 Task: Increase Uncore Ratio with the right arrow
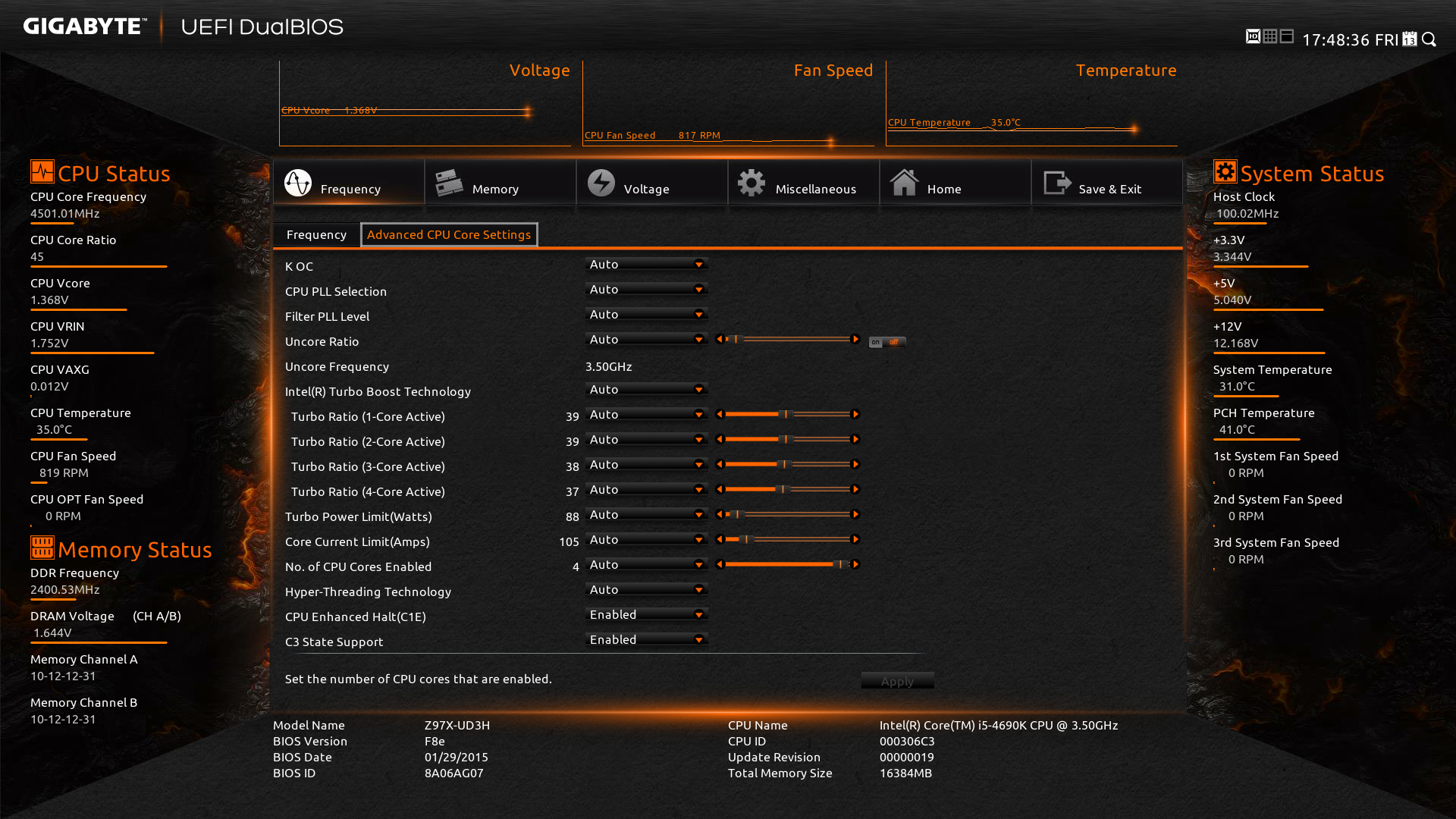(855, 339)
